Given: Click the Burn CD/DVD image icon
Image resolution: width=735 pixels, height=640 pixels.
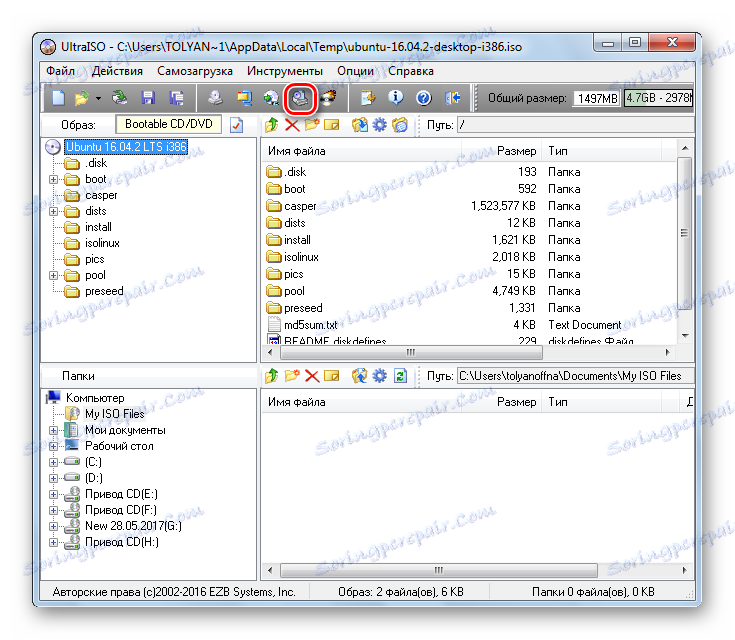Looking at the screenshot, I should tap(328, 98).
